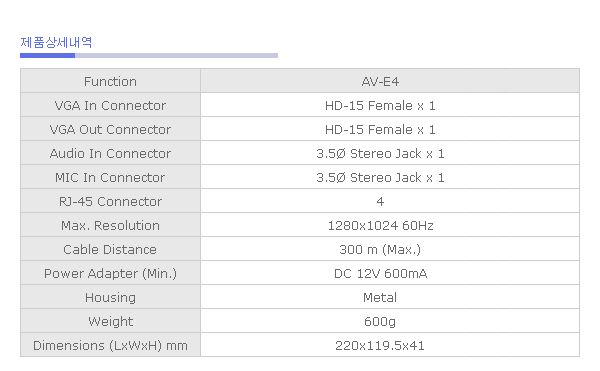
Task: Select the Function header cell
Action: click(x=111, y=81)
